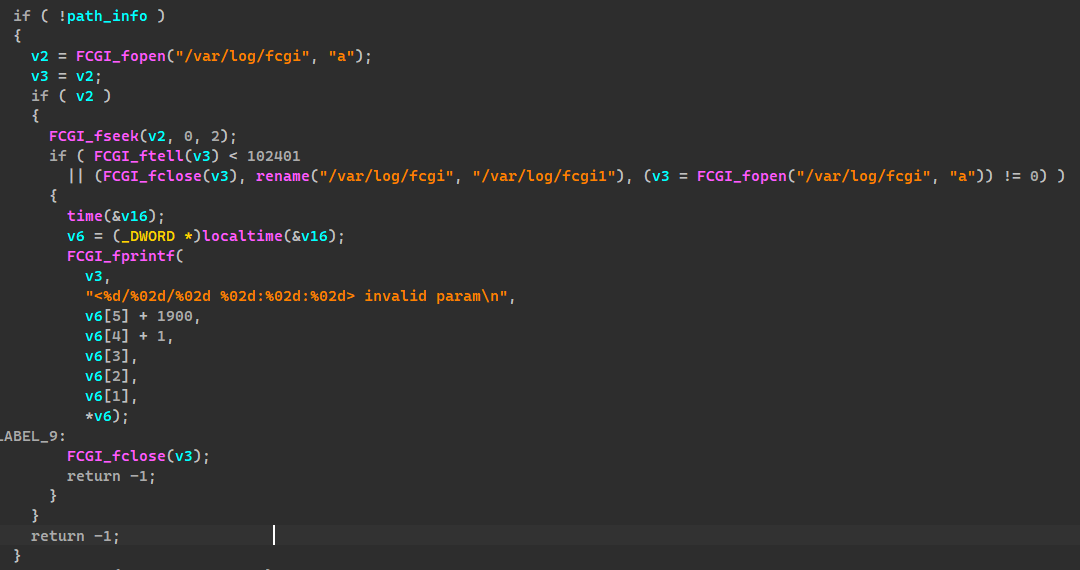Select the "invalid param" format string
This screenshot has width=1080, height=570.
(300, 296)
